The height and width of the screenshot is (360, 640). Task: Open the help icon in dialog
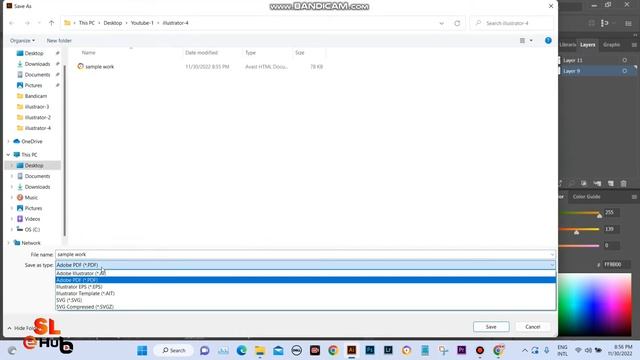[548, 40]
